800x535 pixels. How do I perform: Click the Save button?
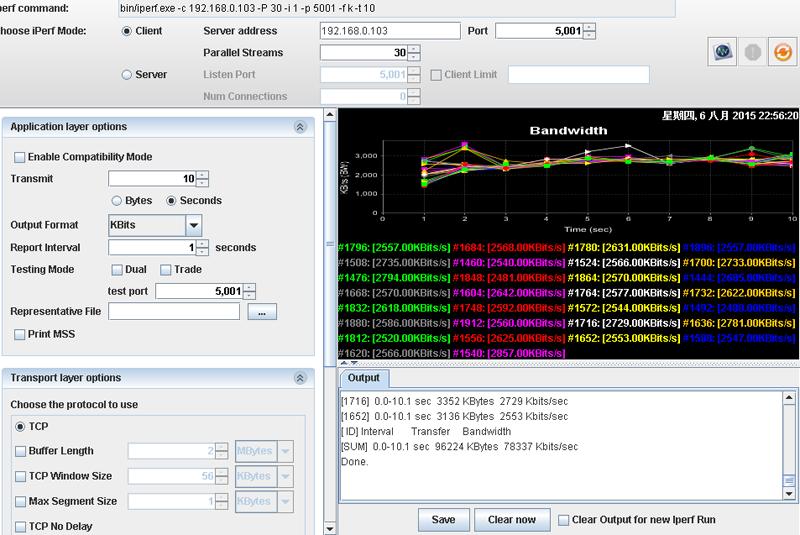[x=443, y=519]
